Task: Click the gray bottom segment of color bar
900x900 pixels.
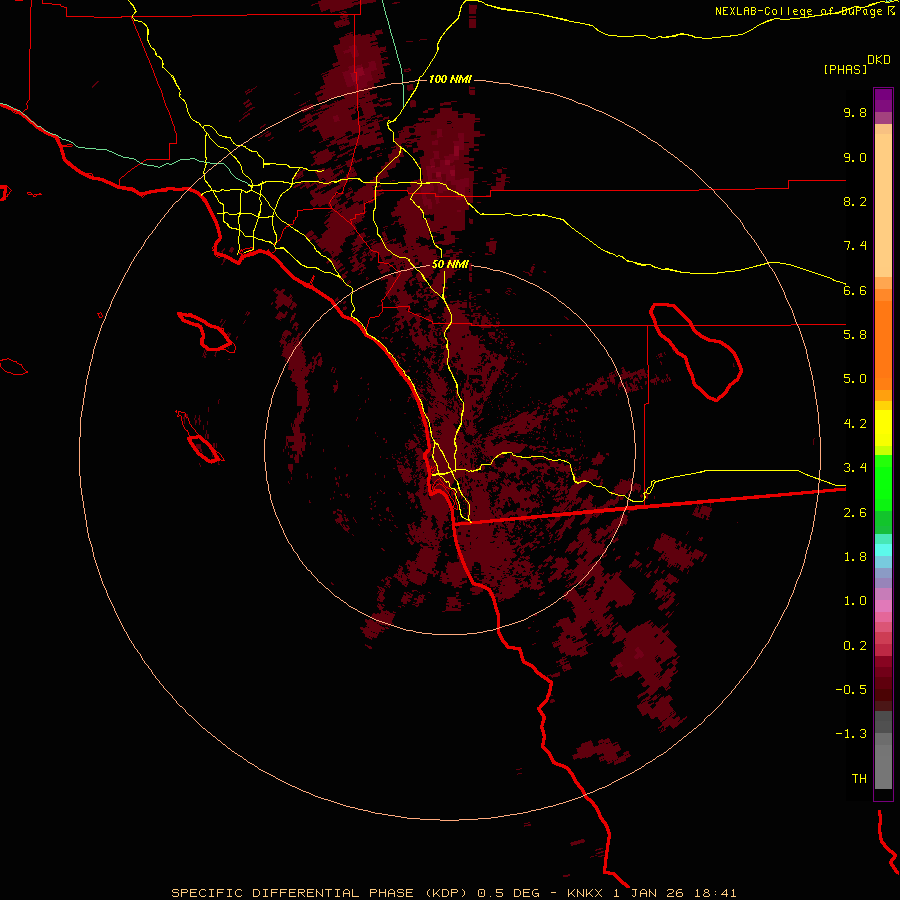Action: pos(883,761)
